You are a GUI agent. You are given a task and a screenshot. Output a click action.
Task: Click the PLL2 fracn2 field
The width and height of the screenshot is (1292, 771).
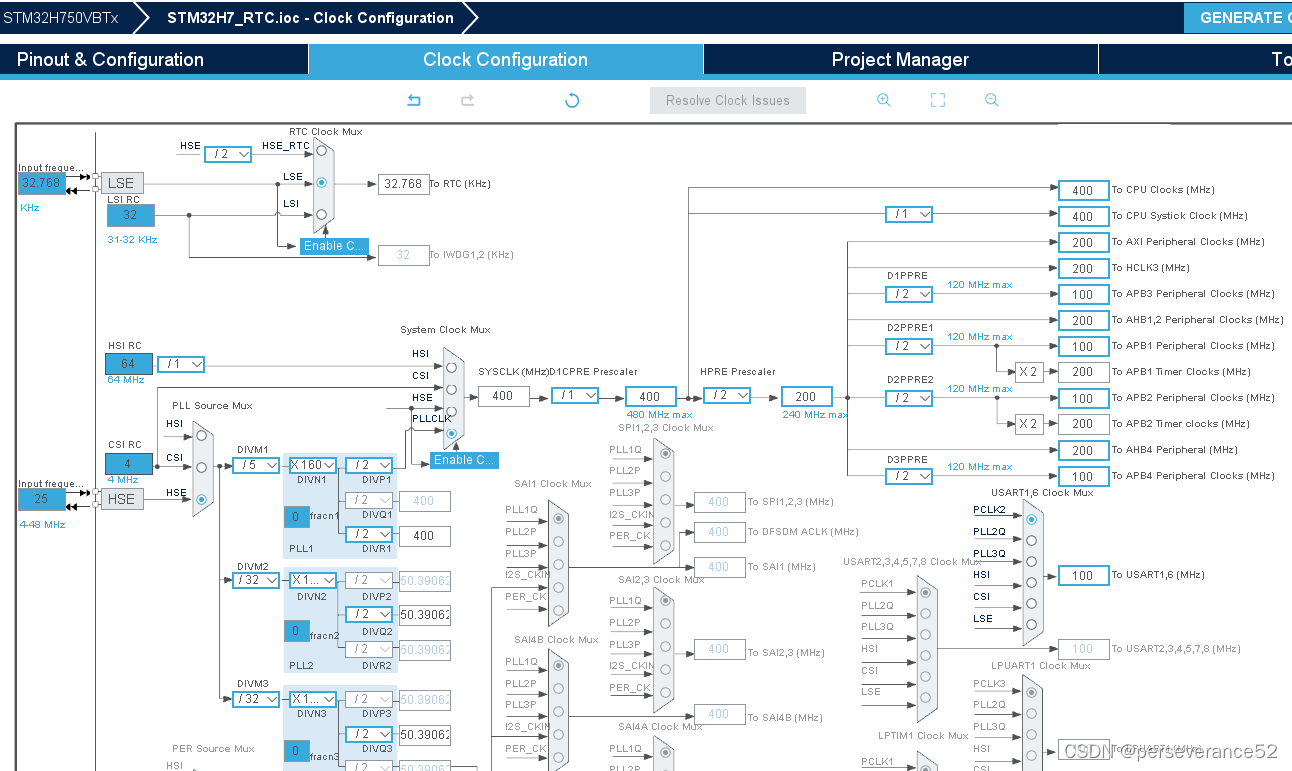pos(296,631)
